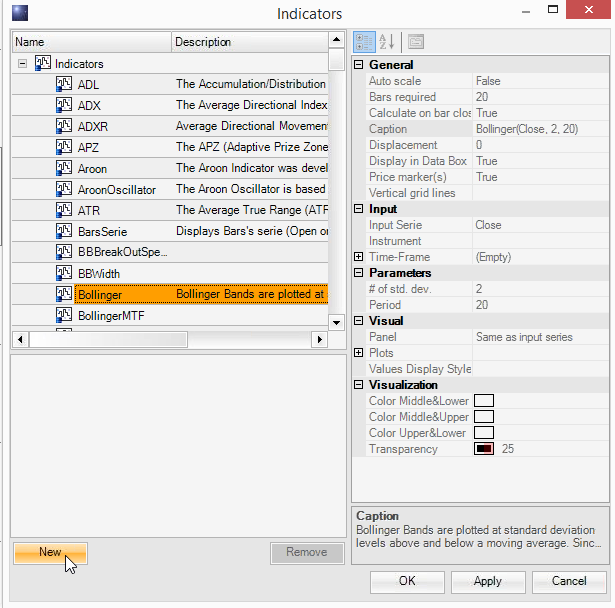Collapse the Parameters property section
The width and height of the screenshot is (615, 608).
coord(358,273)
